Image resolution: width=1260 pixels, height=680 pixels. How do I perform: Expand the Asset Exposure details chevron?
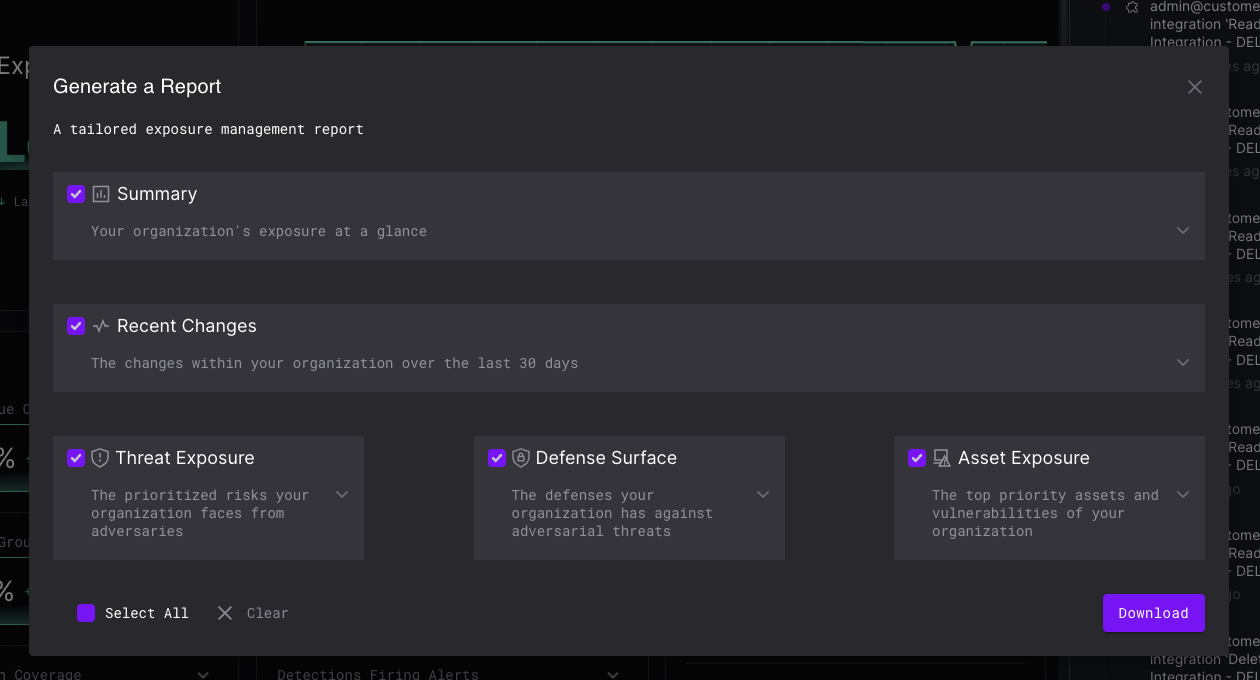tap(1182, 495)
